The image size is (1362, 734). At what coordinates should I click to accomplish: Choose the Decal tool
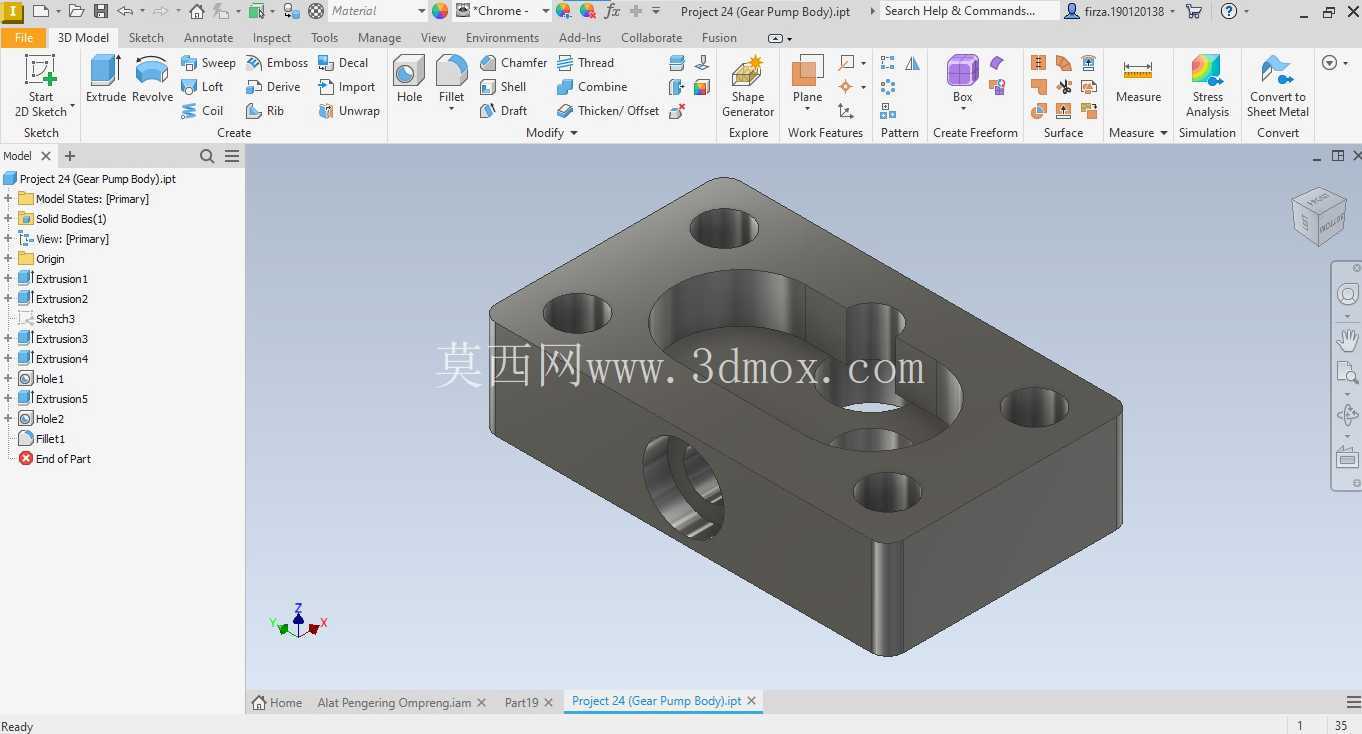tap(343, 63)
